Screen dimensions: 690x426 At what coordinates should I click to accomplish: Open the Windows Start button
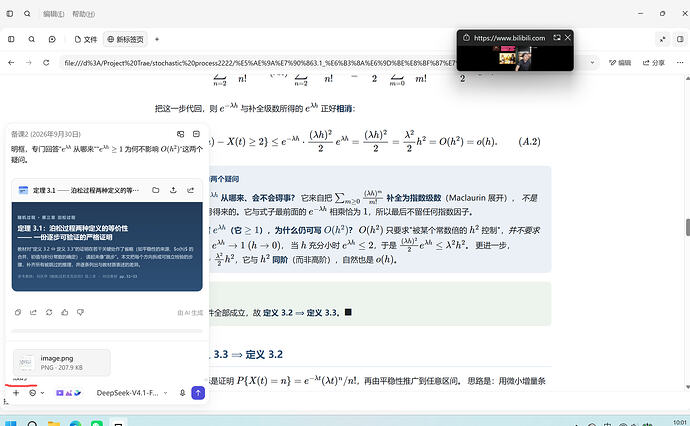11,423
